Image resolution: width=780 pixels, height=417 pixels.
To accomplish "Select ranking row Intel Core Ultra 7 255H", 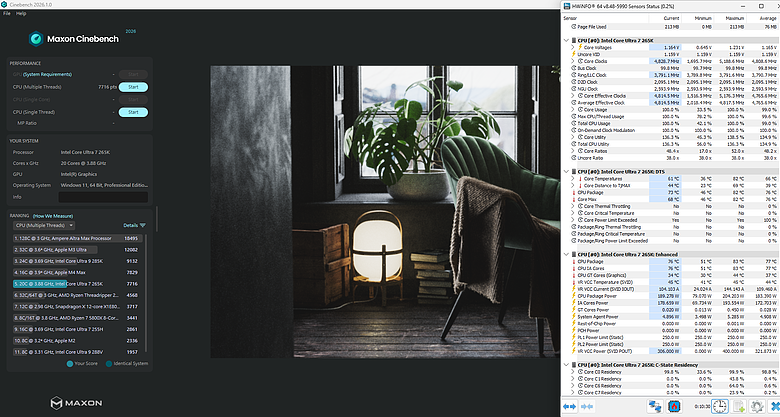I will click(x=77, y=329).
